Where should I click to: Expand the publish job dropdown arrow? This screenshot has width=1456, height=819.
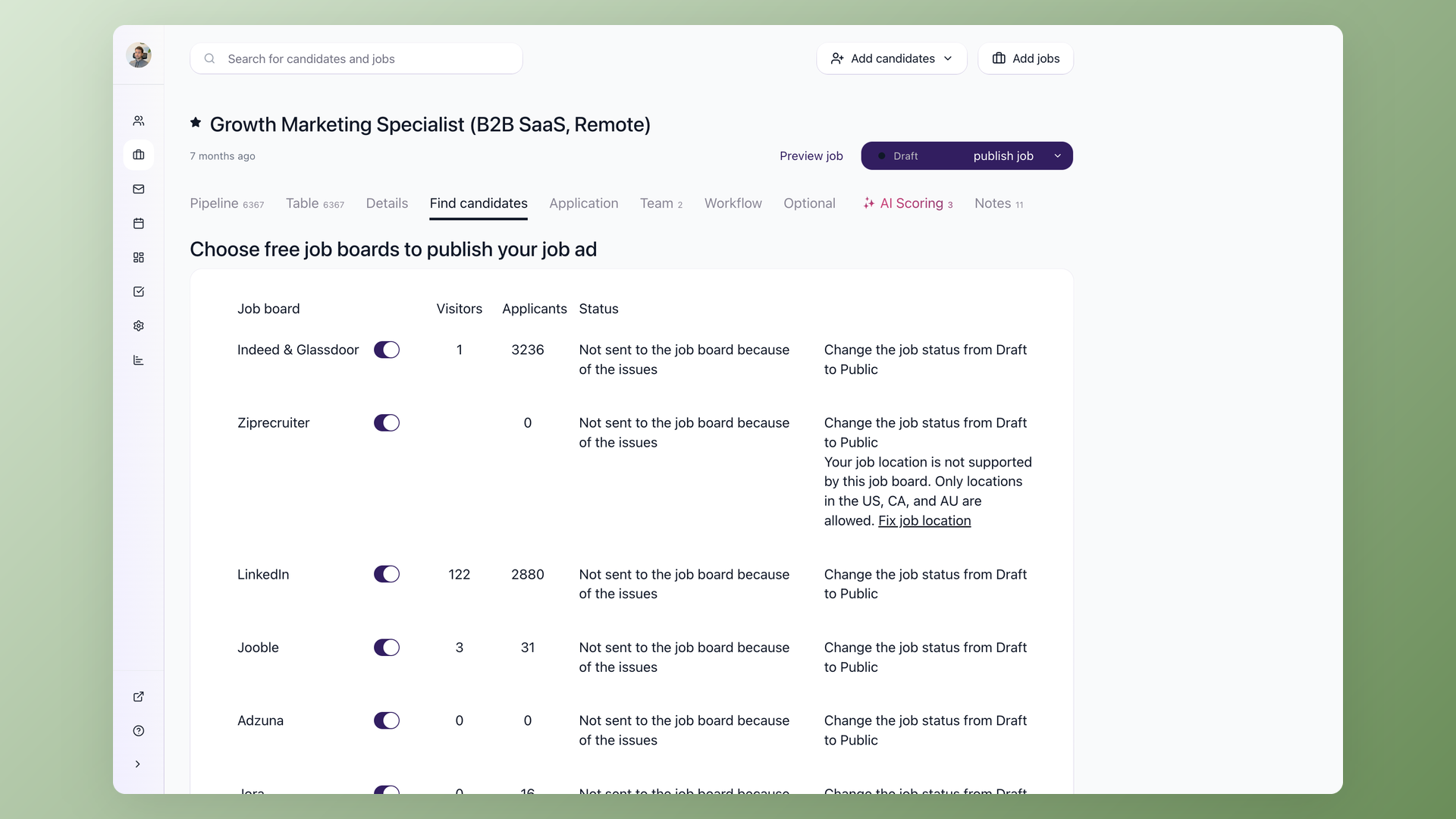tap(1057, 155)
